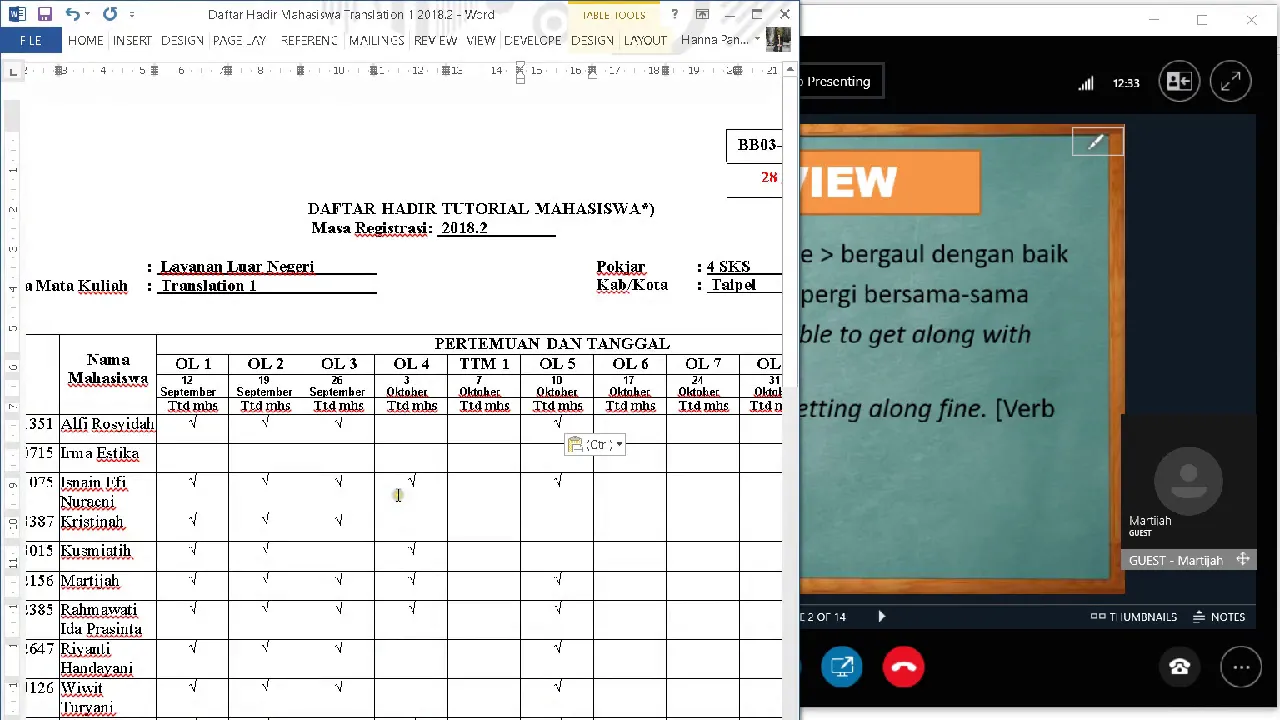Click the TTM 1 column header cell
The image size is (1280, 720).
tap(484, 364)
